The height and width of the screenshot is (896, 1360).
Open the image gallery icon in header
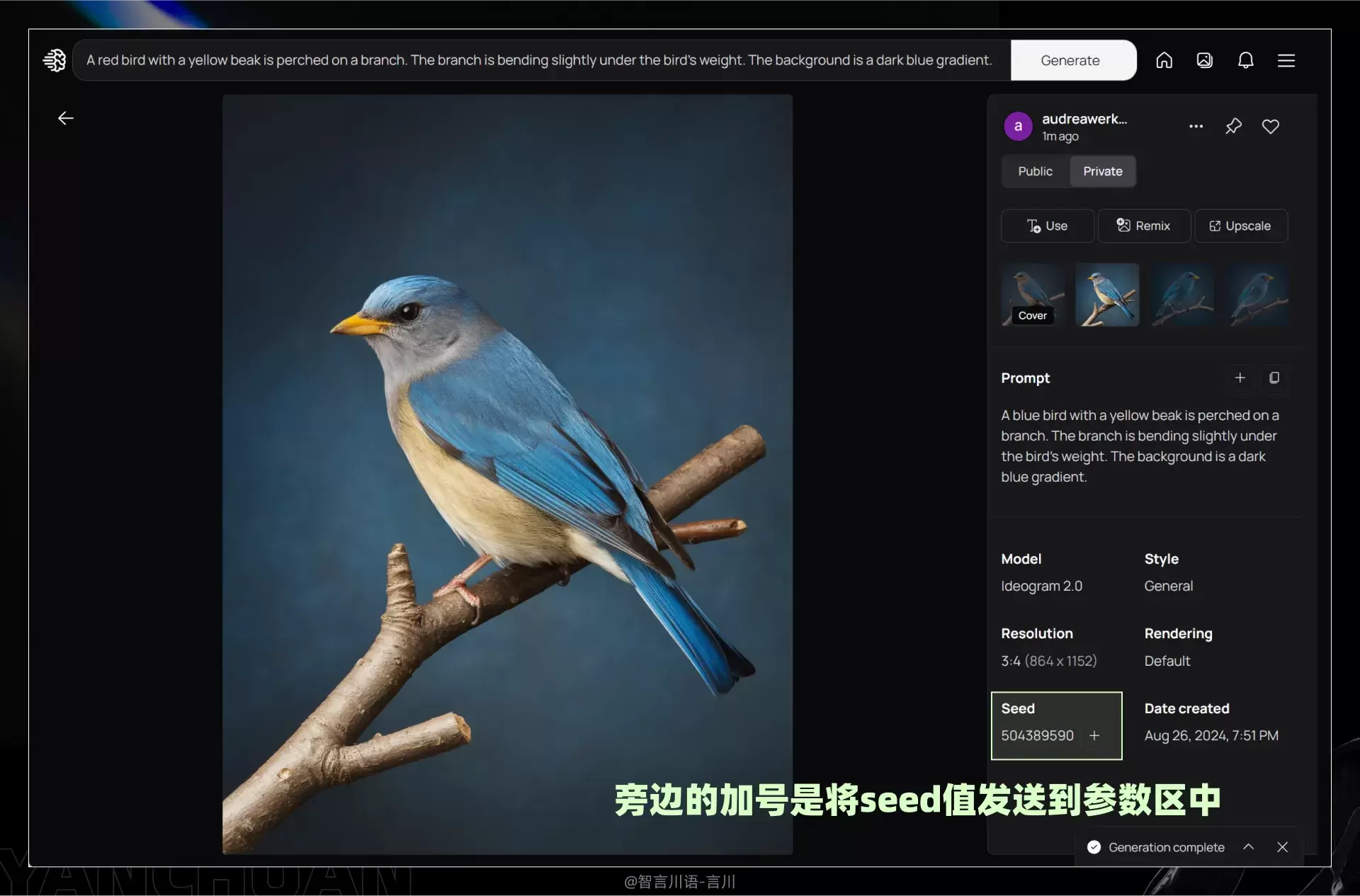click(1204, 60)
